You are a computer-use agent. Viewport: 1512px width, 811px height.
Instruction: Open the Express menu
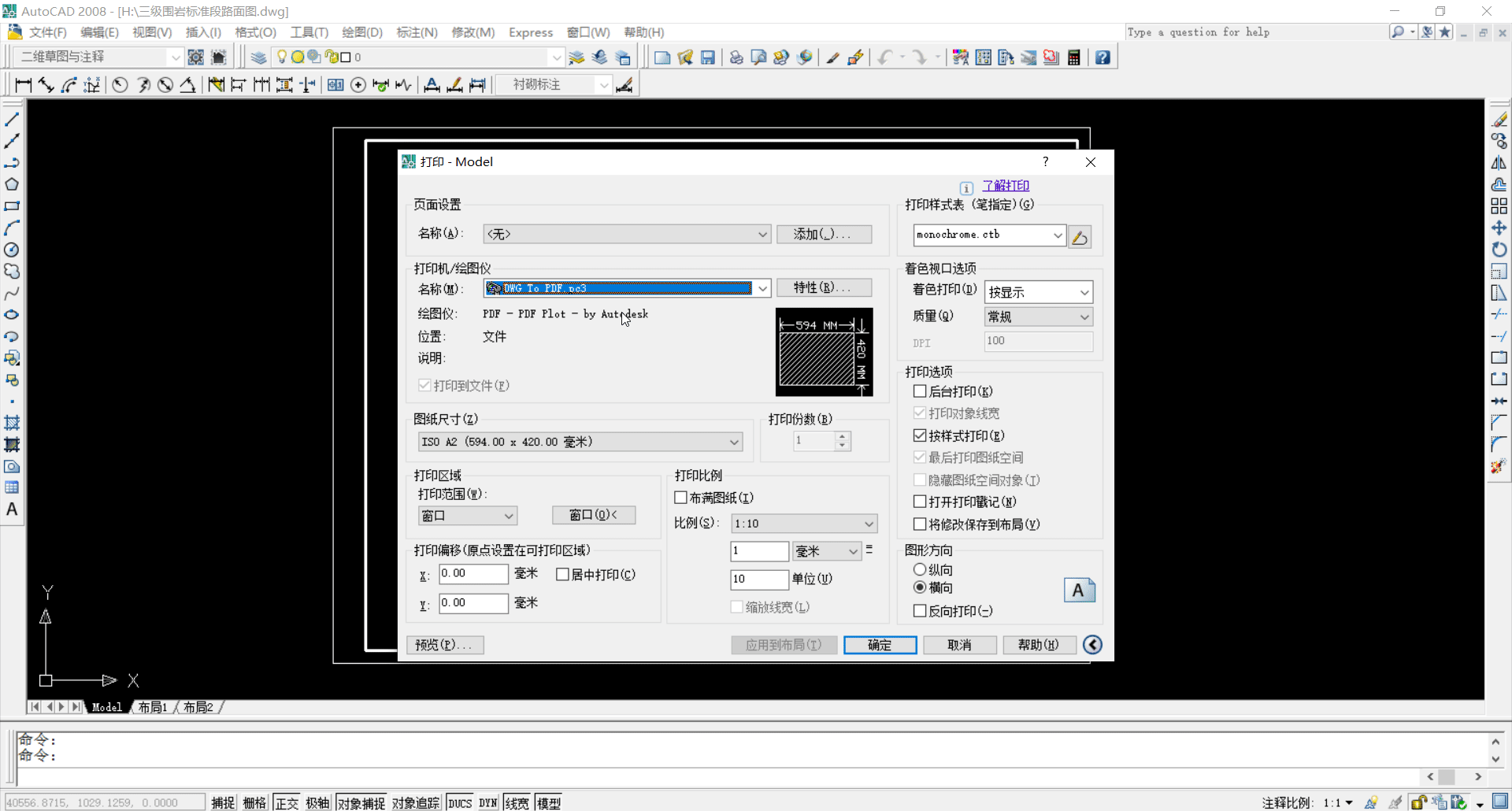coord(531,32)
